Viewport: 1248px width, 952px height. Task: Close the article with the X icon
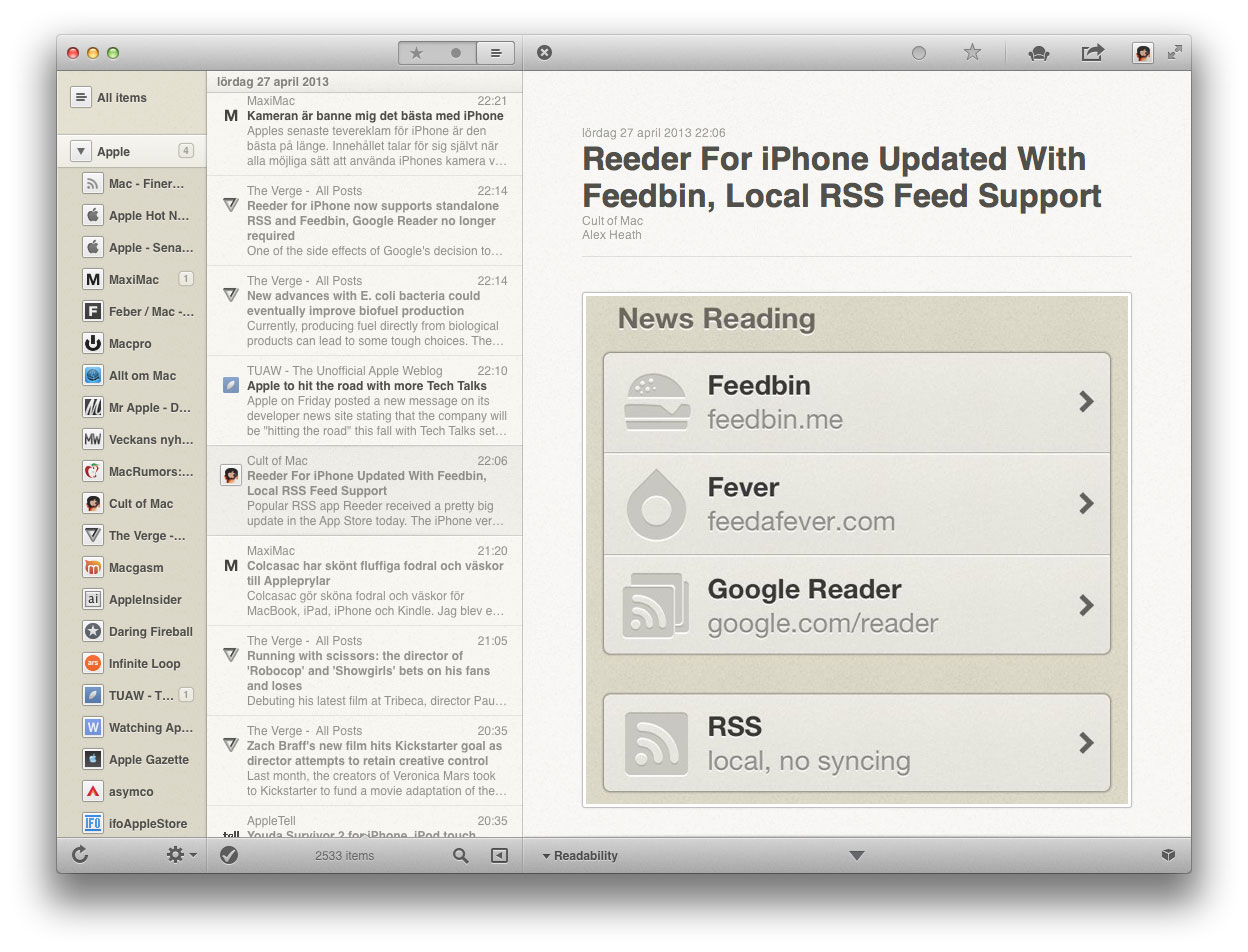544,52
